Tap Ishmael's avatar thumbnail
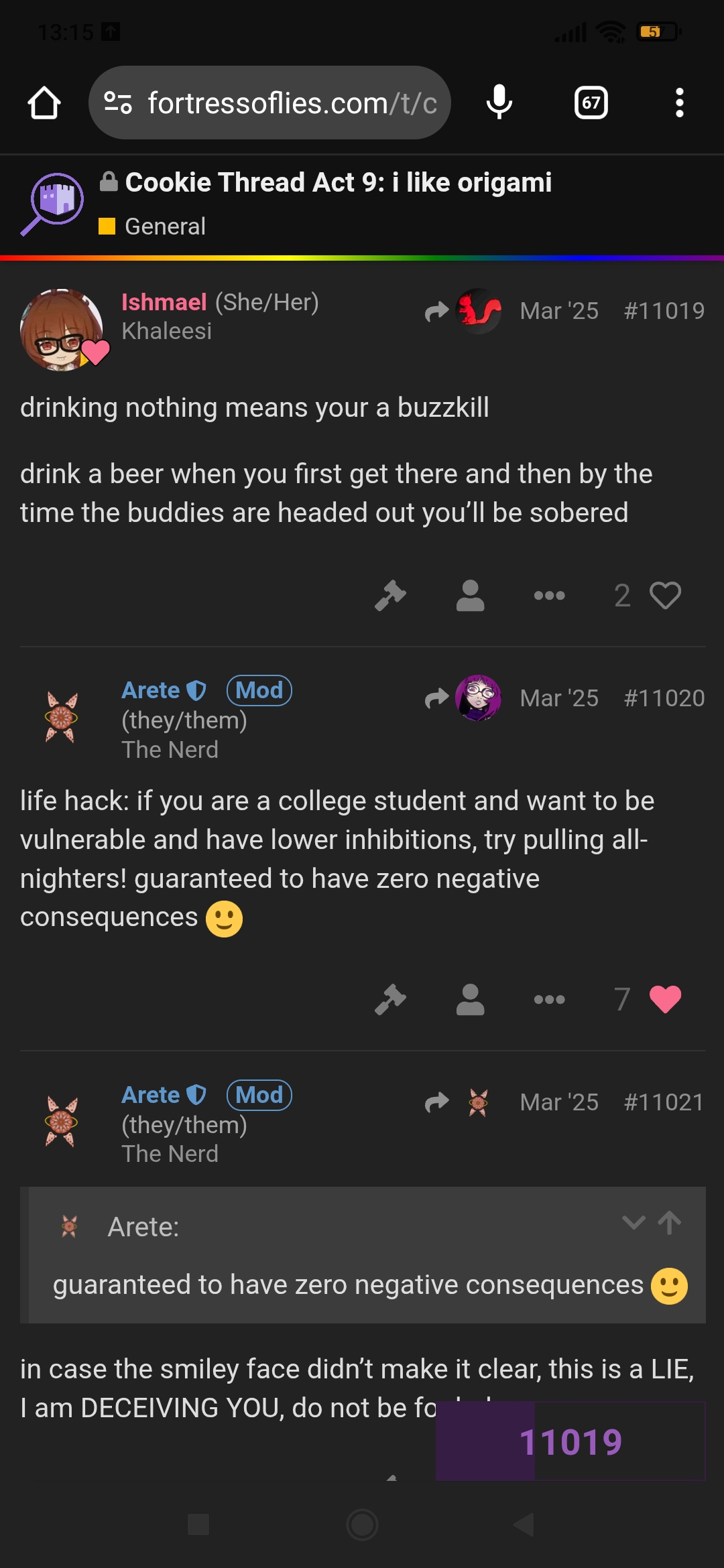The width and height of the screenshot is (724, 1568). pos(62,330)
